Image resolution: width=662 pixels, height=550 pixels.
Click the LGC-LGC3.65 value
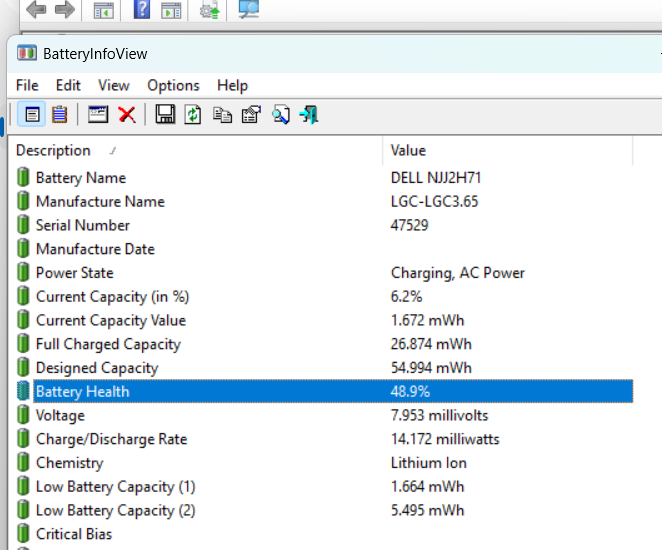pos(434,201)
